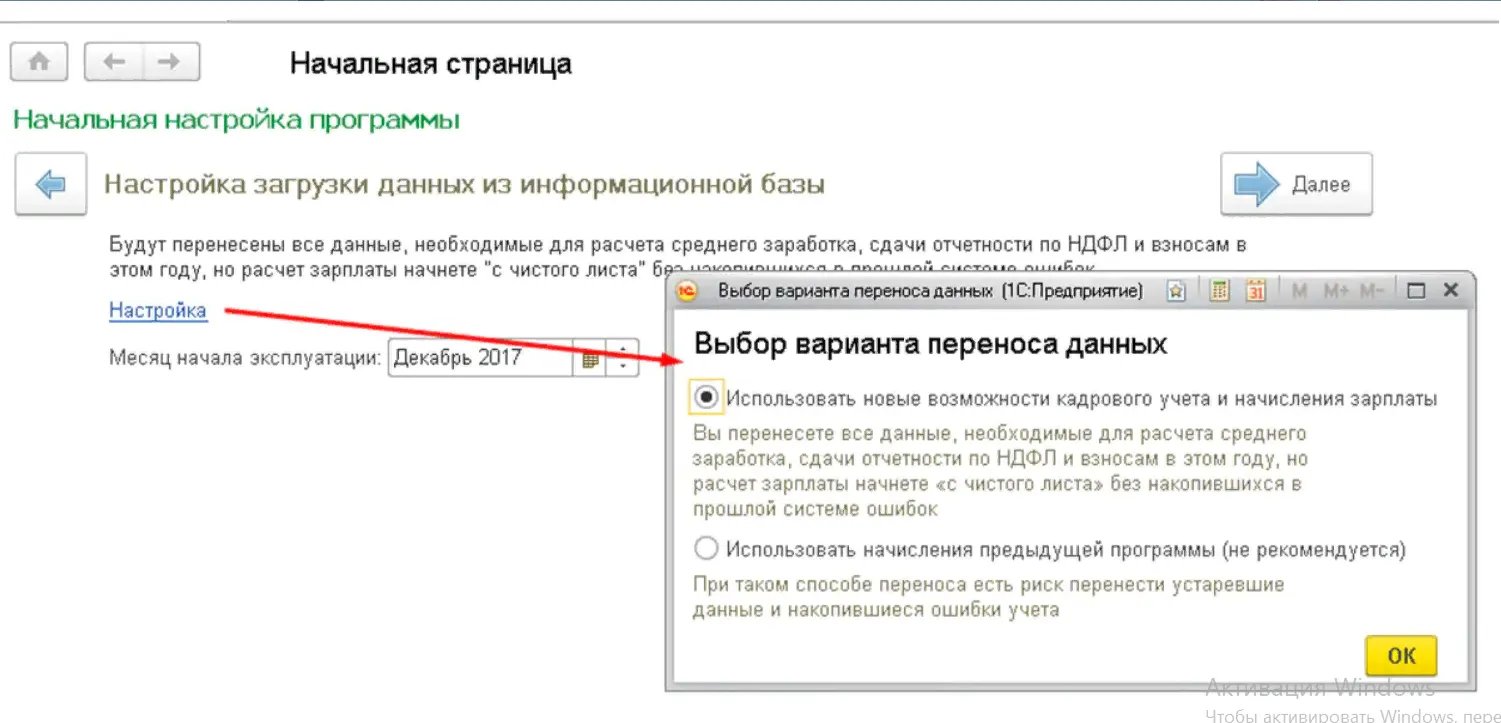1501x723 pixels.
Task: Navigate forward with the right arrow button
Action: click(x=171, y=62)
